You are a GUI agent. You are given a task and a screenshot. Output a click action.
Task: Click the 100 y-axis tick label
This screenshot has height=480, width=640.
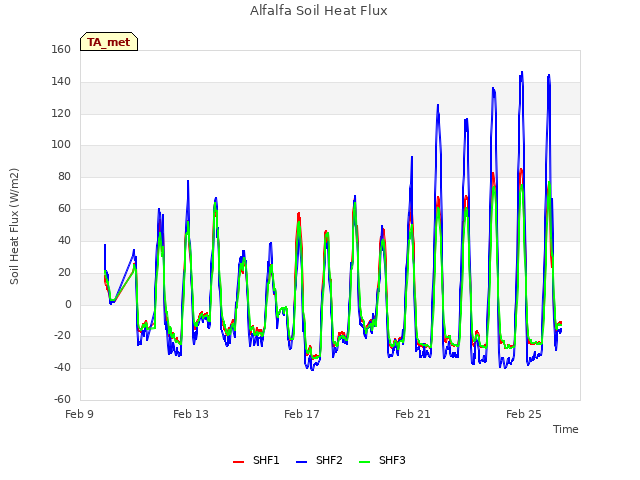click(61, 145)
